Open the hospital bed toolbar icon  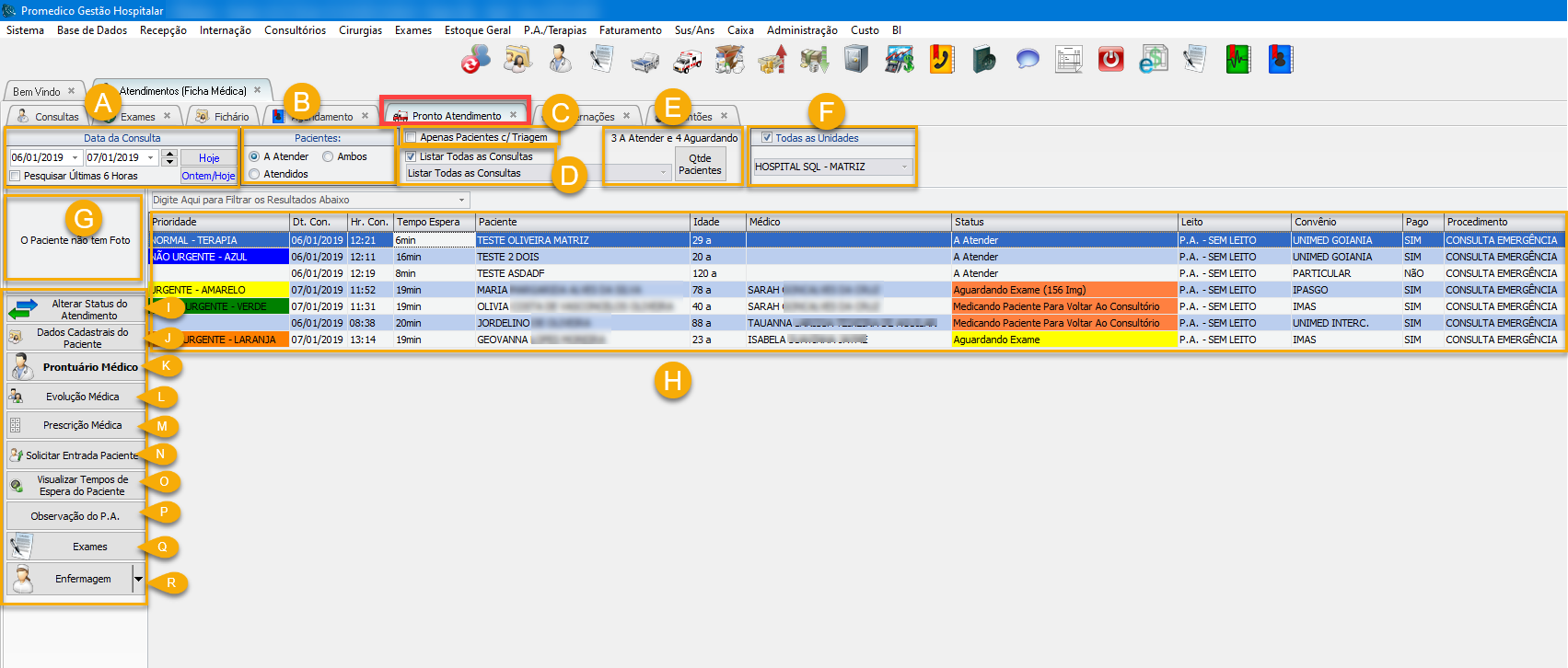tap(645, 61)
